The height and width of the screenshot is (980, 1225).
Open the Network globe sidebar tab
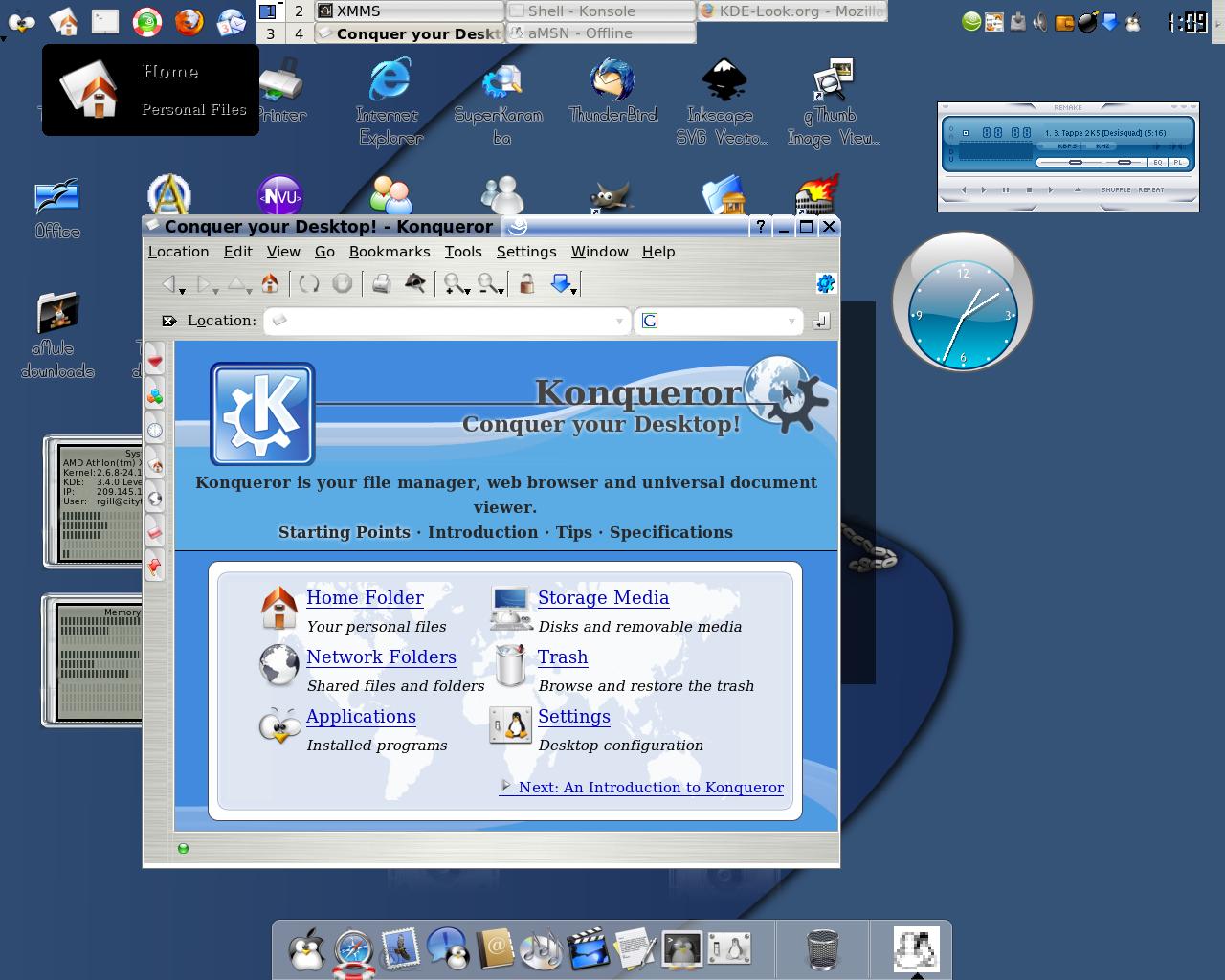click(x=155, y=499)
